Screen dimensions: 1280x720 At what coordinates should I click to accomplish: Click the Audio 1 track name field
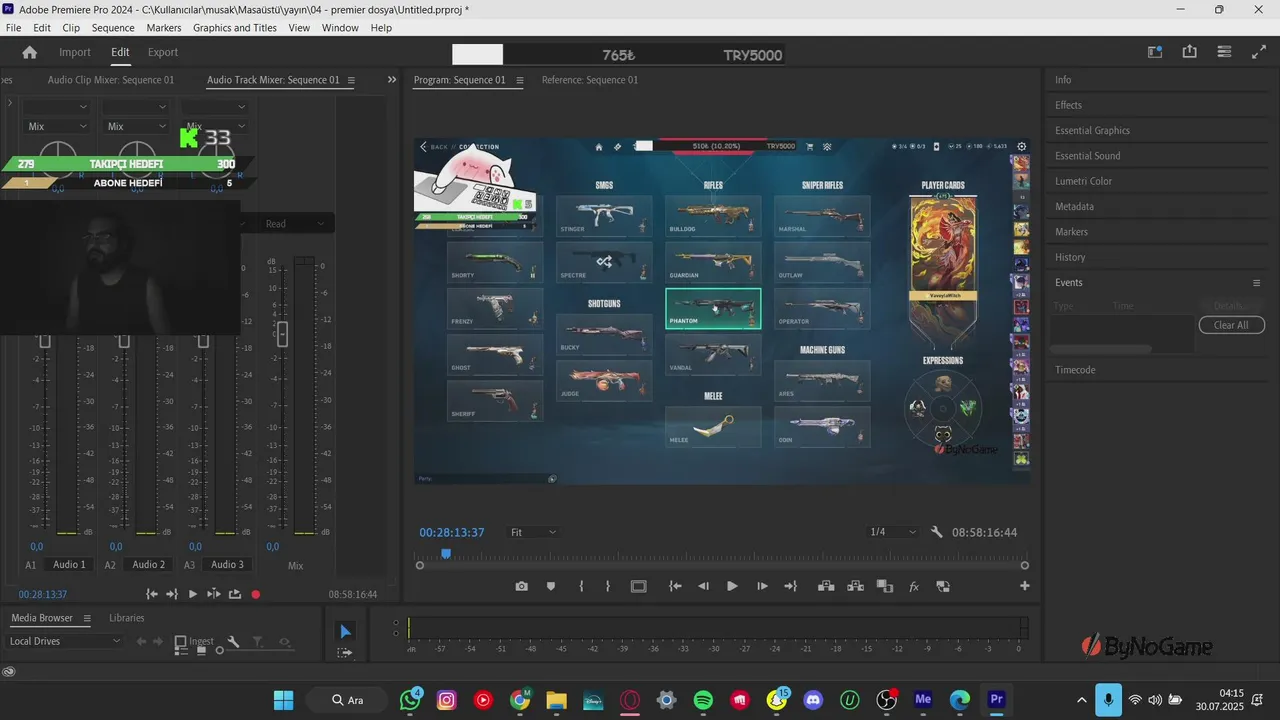[x=69, y=565]
